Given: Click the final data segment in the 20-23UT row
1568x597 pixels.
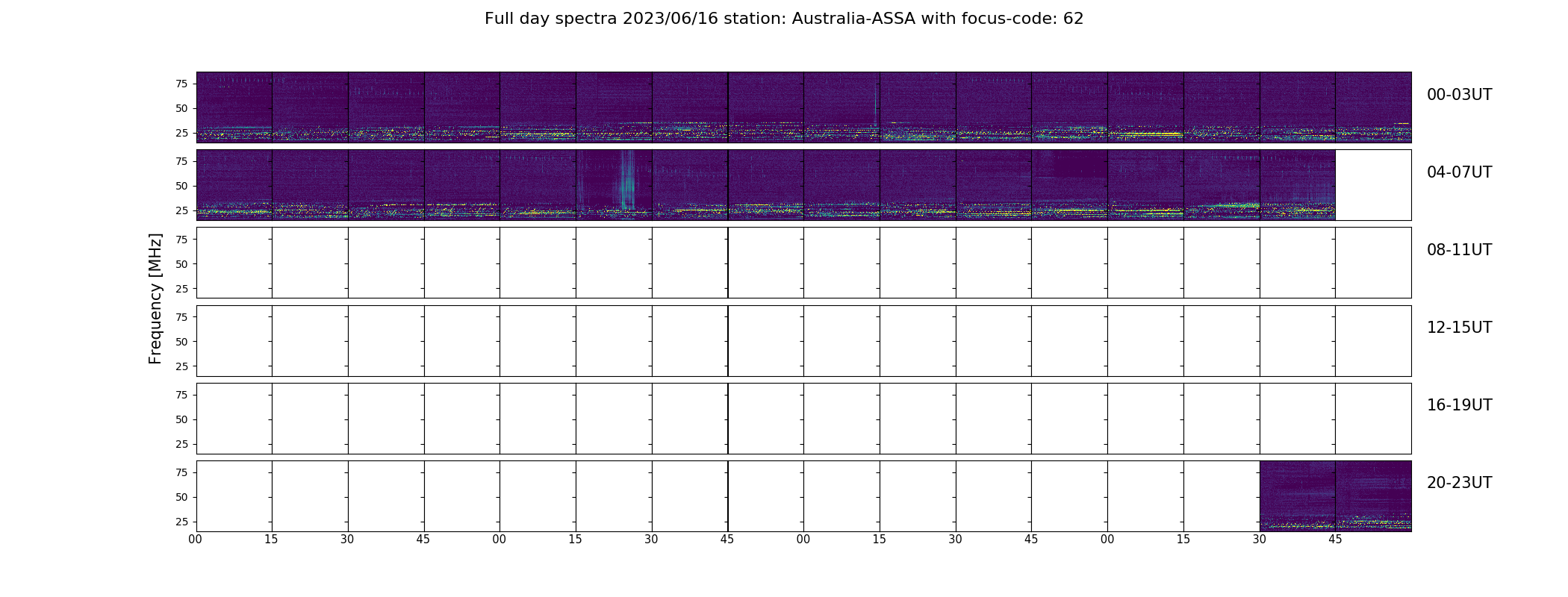Looking at the screenshot, I should [x=1373, y=496].
